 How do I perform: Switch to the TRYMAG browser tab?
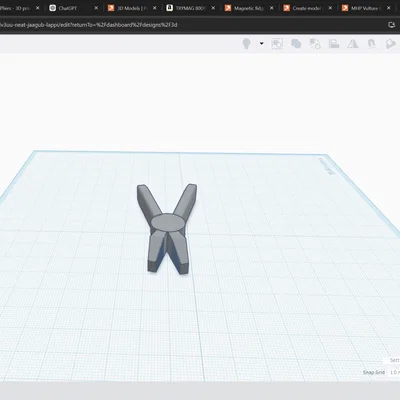tap(191, 8)
